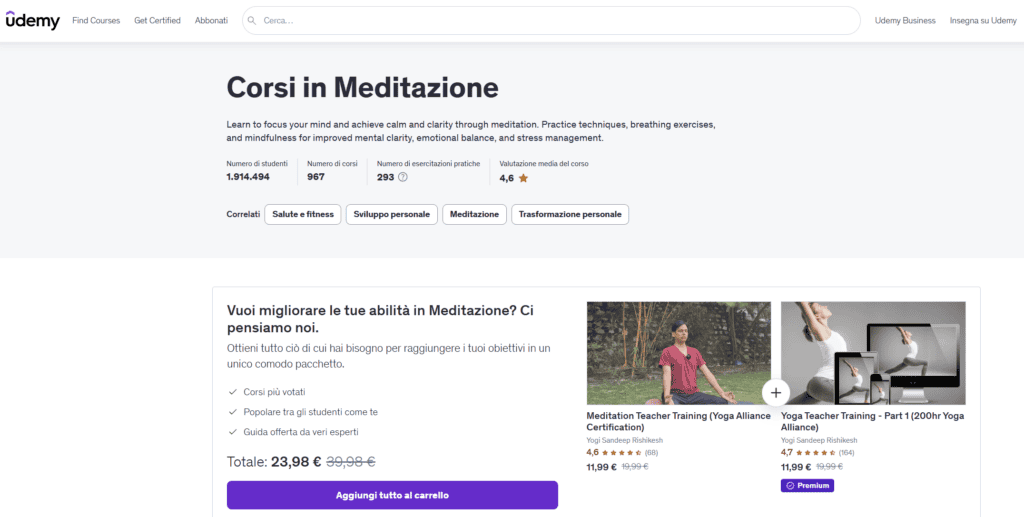Open Yoga Teacher Training Part 1 title
The height and width of the screenshot is (517, 1024).
click(x=872, y=422)
